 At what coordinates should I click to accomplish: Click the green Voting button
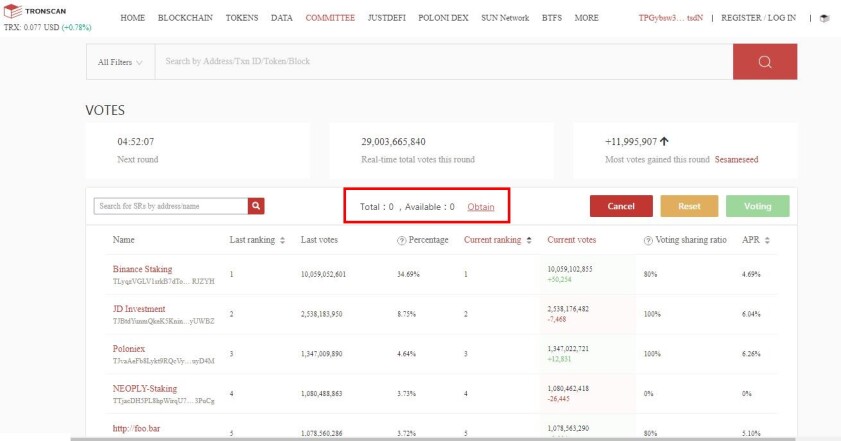tap(757, 206)
